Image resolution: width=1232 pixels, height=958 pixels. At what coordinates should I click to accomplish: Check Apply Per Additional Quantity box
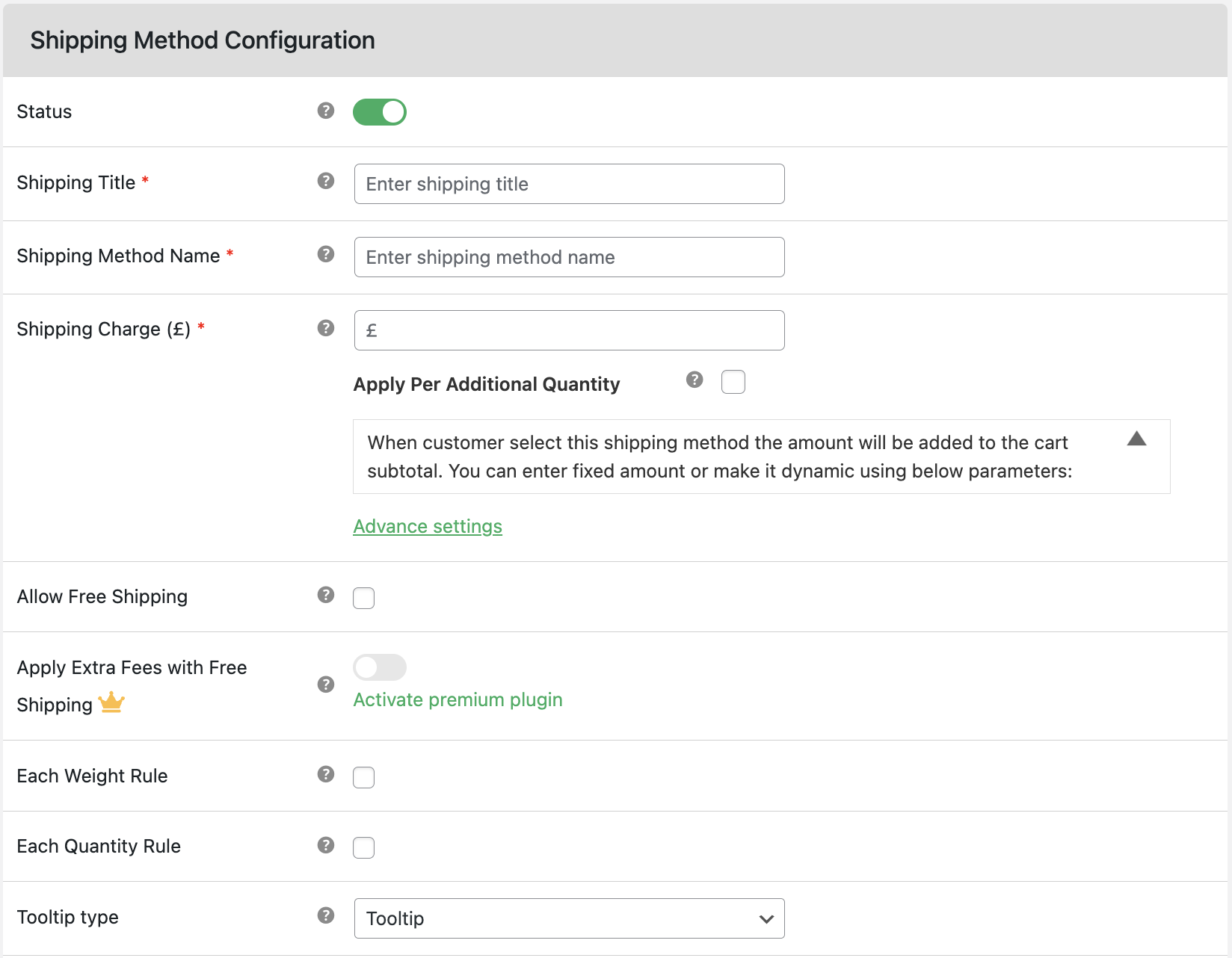click(x=733, y=382)
